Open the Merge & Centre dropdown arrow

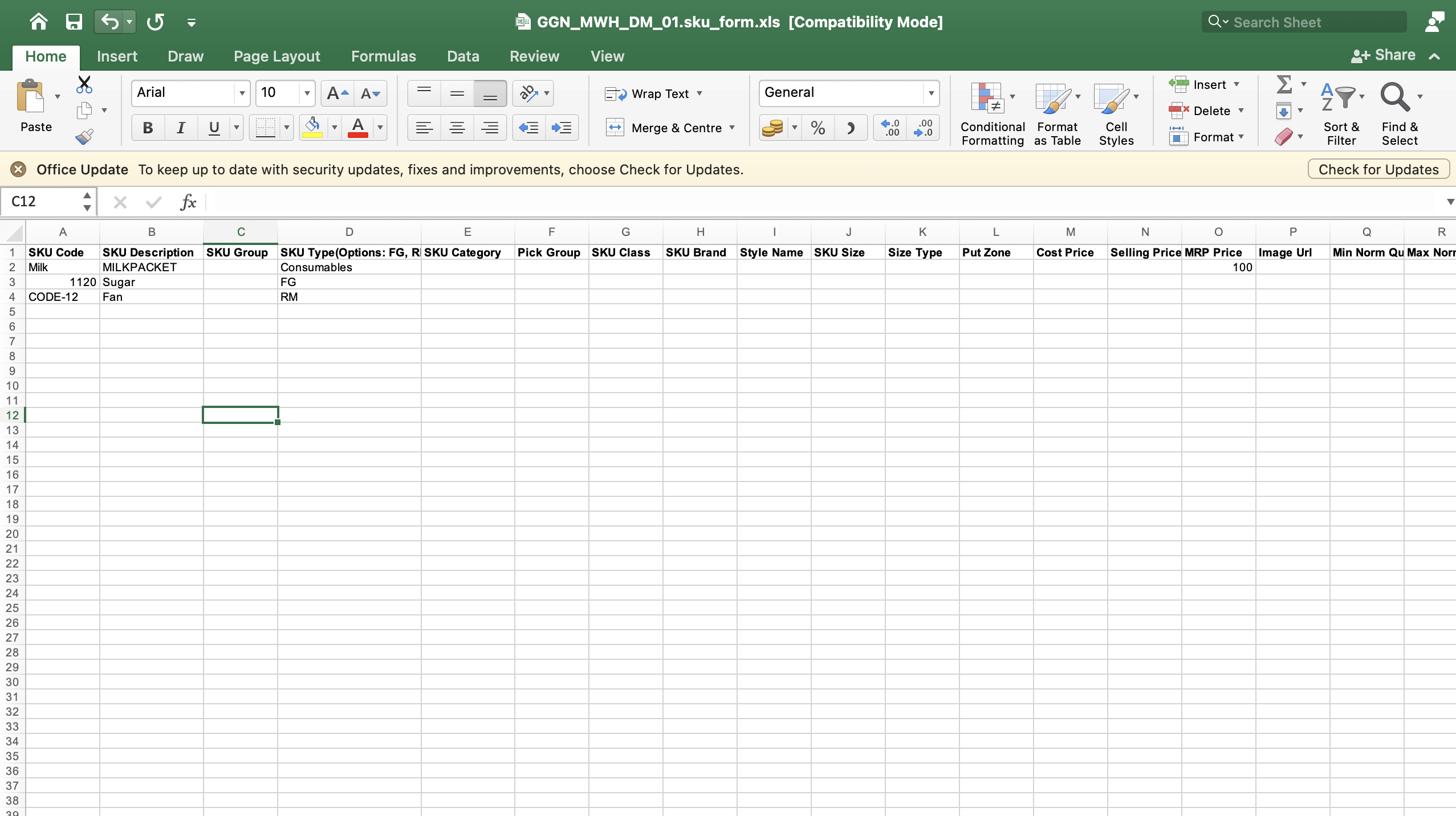[x=732, y=128]
